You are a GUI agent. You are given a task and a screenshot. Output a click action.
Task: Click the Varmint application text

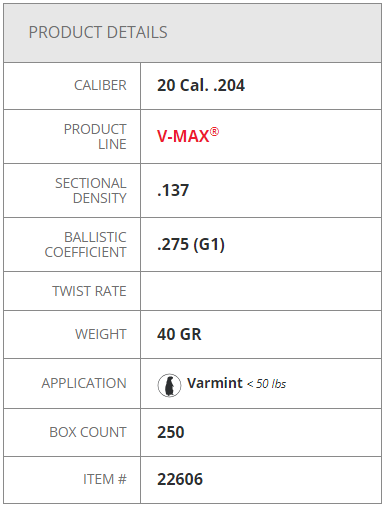(215, 383)
